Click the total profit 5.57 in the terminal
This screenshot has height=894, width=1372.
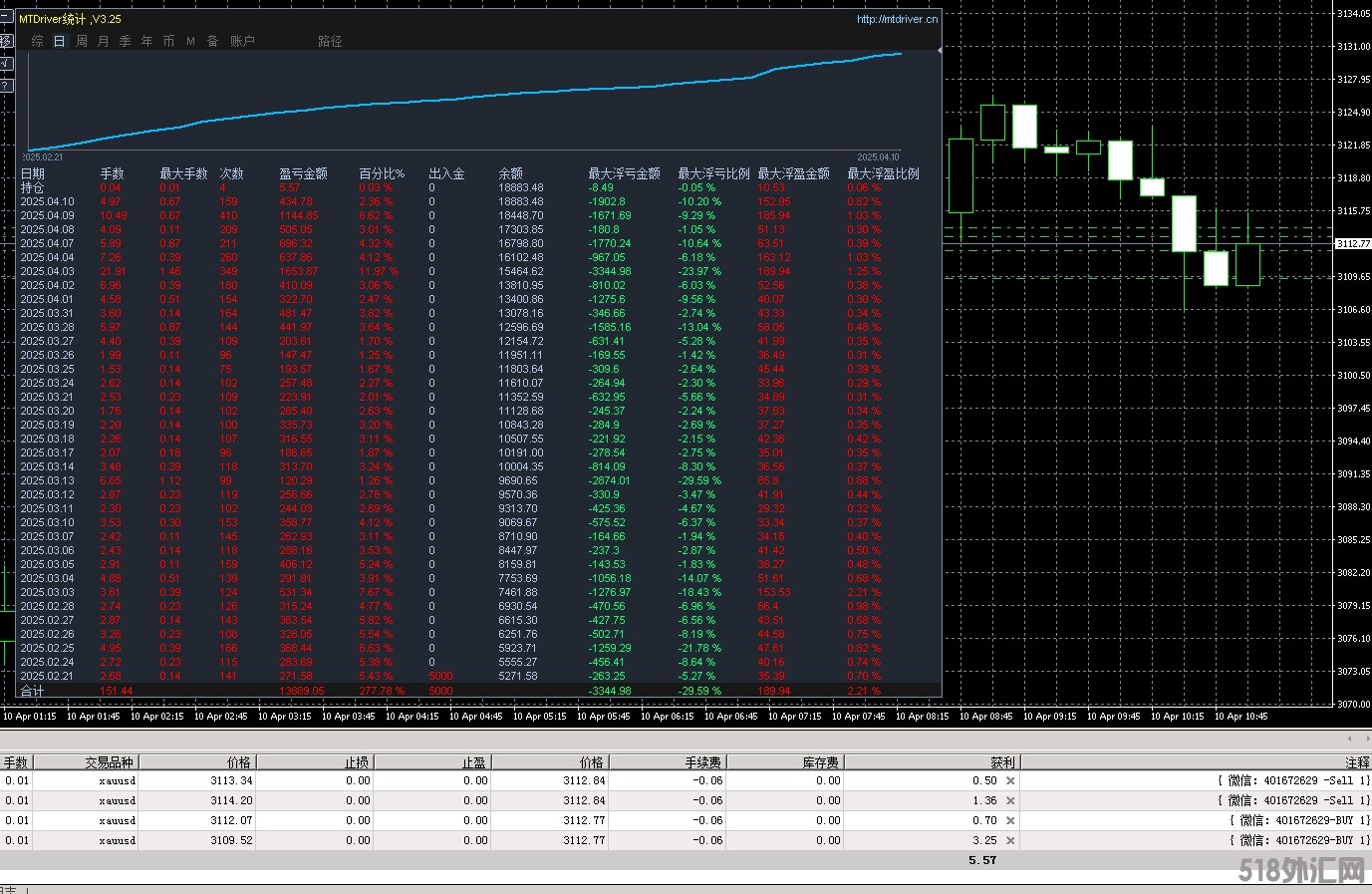(982, 860)
